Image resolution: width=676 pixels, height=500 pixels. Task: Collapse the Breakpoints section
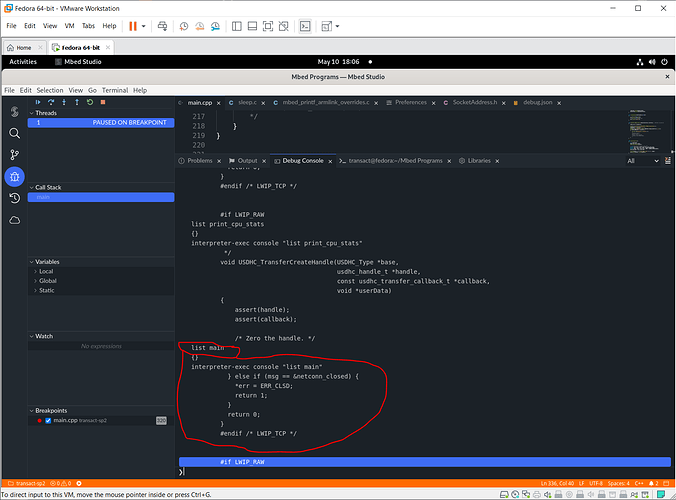(x=31, y=411)
